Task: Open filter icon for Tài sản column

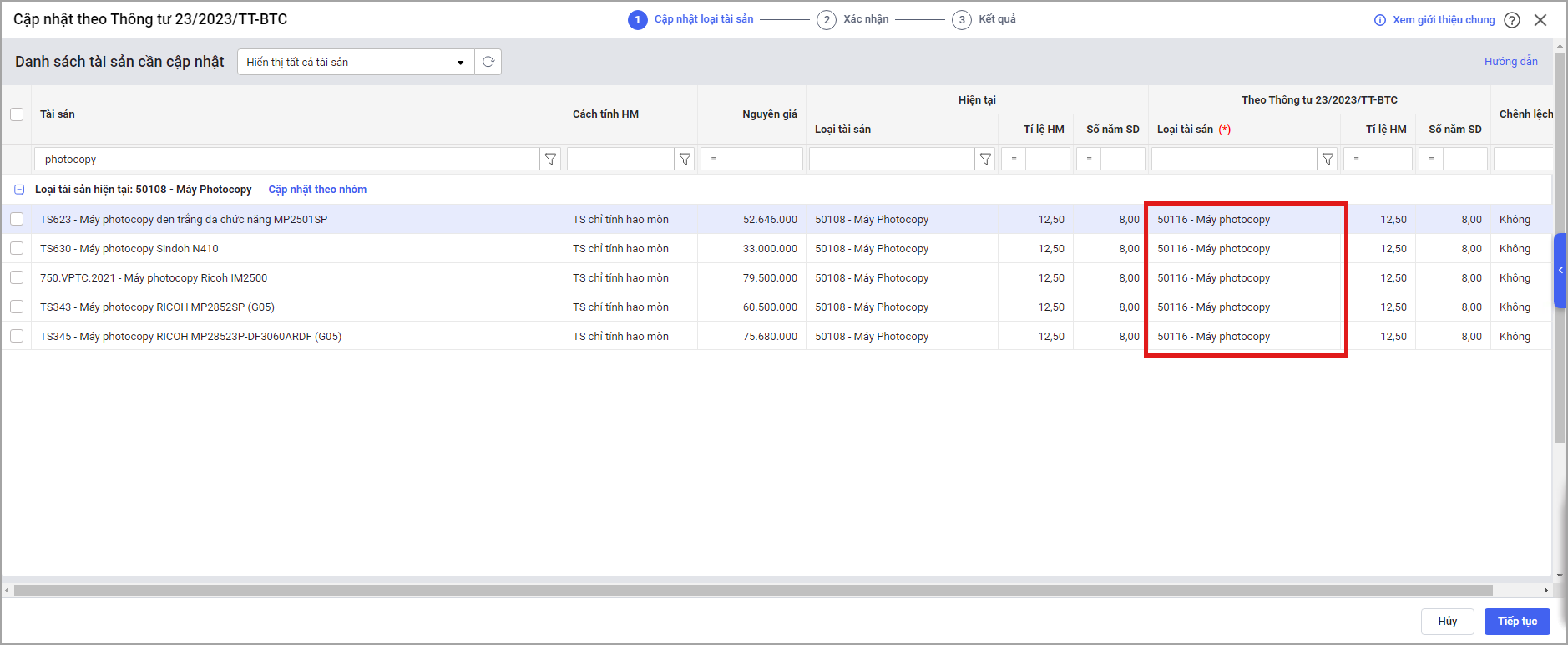Action: (x=550, y=159)
